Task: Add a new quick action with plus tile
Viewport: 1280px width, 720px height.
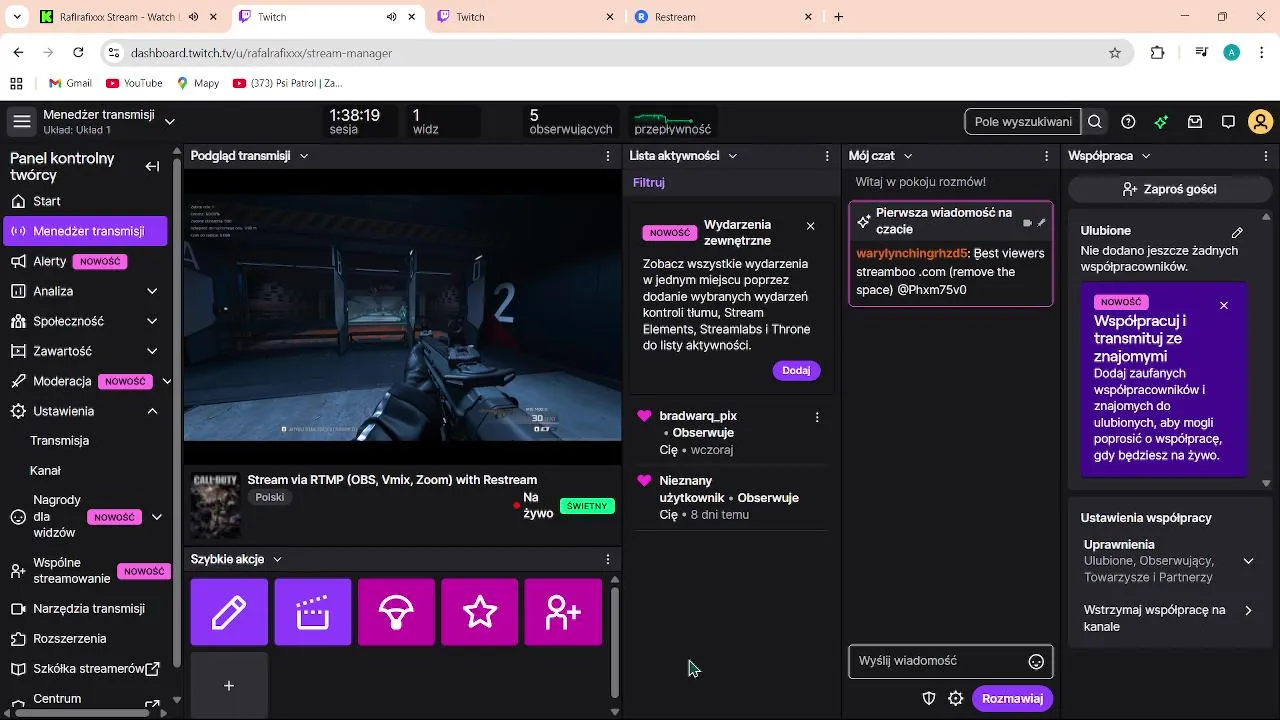Action: (229, 685)
